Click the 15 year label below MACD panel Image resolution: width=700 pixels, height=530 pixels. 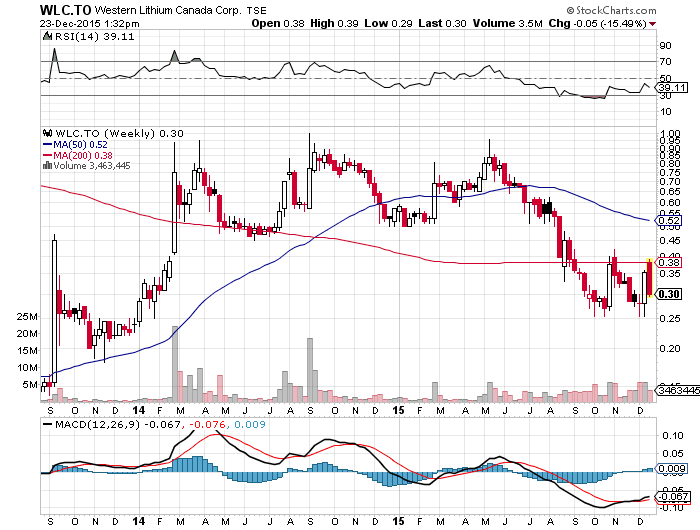coord(398,521)
